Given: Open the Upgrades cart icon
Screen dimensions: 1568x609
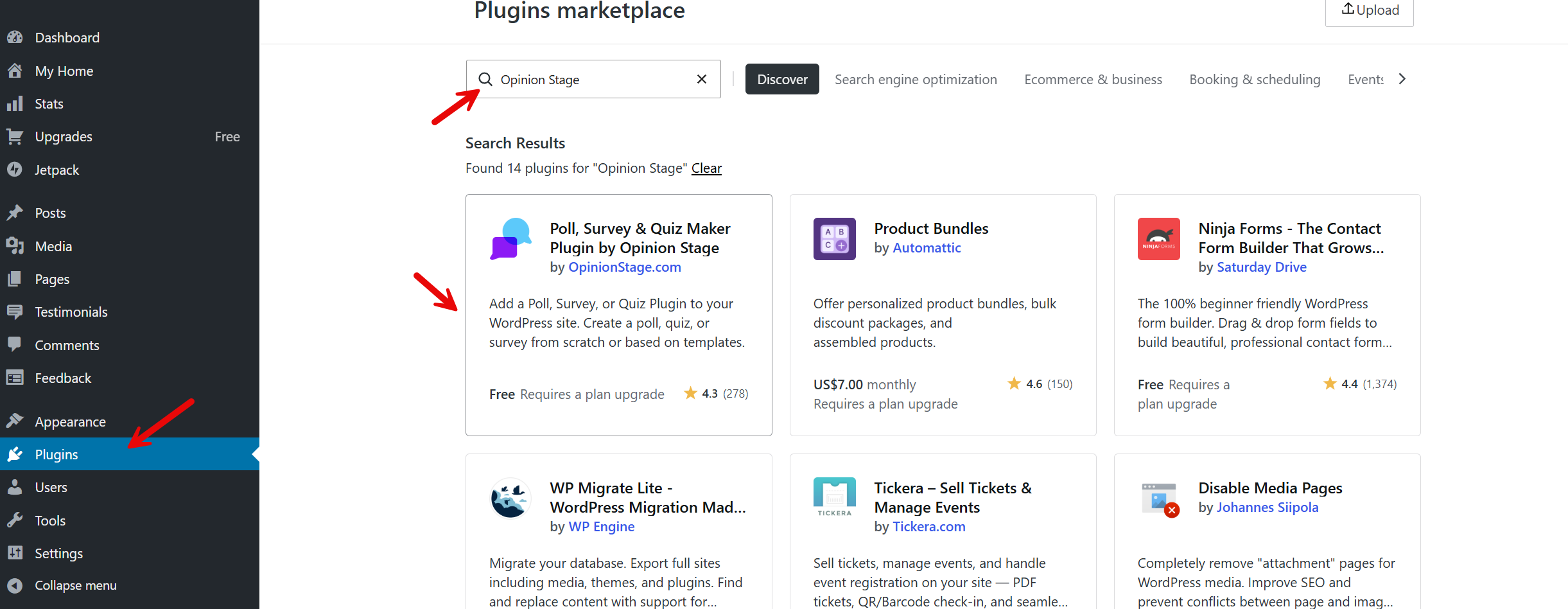Looking at the screenshot, I should pyautogui.click(x=15, y=136).
